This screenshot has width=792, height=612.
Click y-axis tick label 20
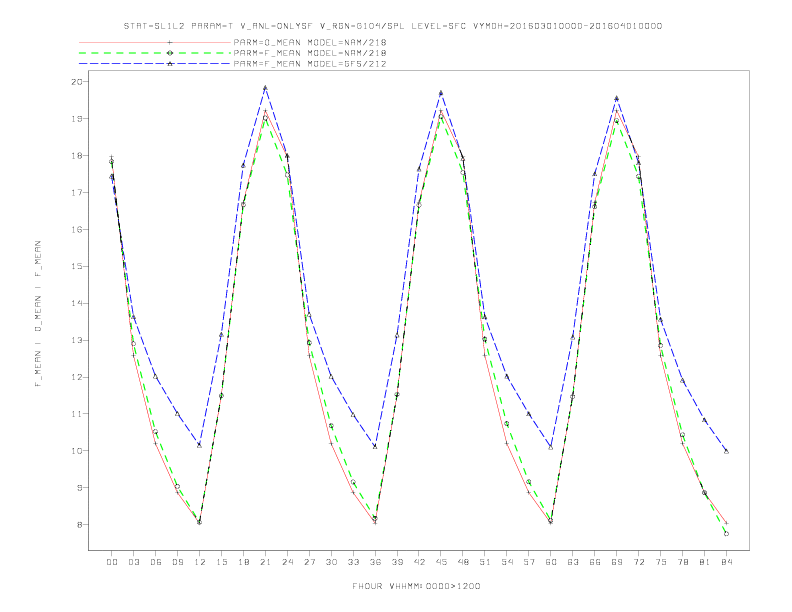(78, 82)
